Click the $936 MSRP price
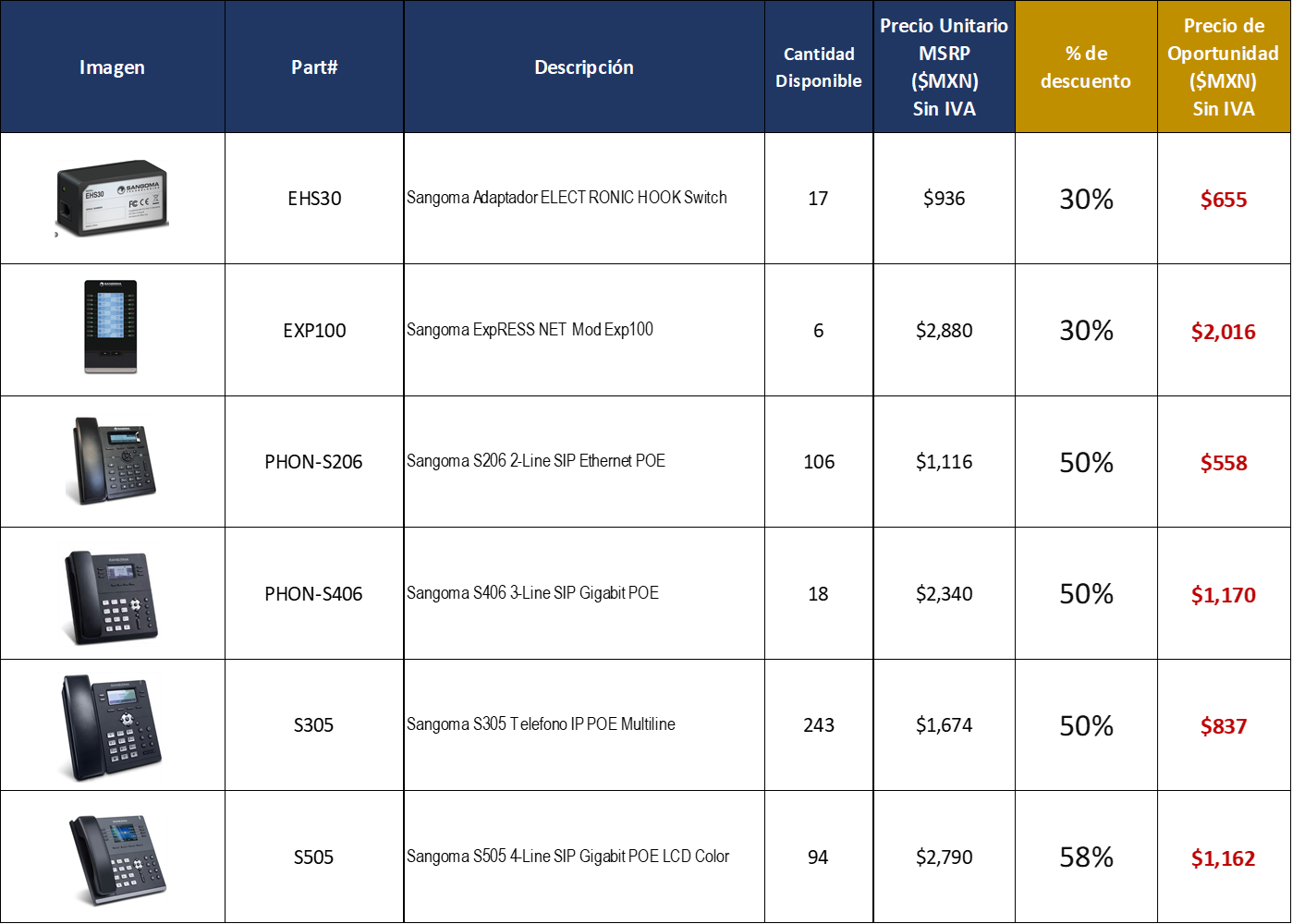Image resolution: width=1292 pixels, height=924 pixels. tap(945, 199)
